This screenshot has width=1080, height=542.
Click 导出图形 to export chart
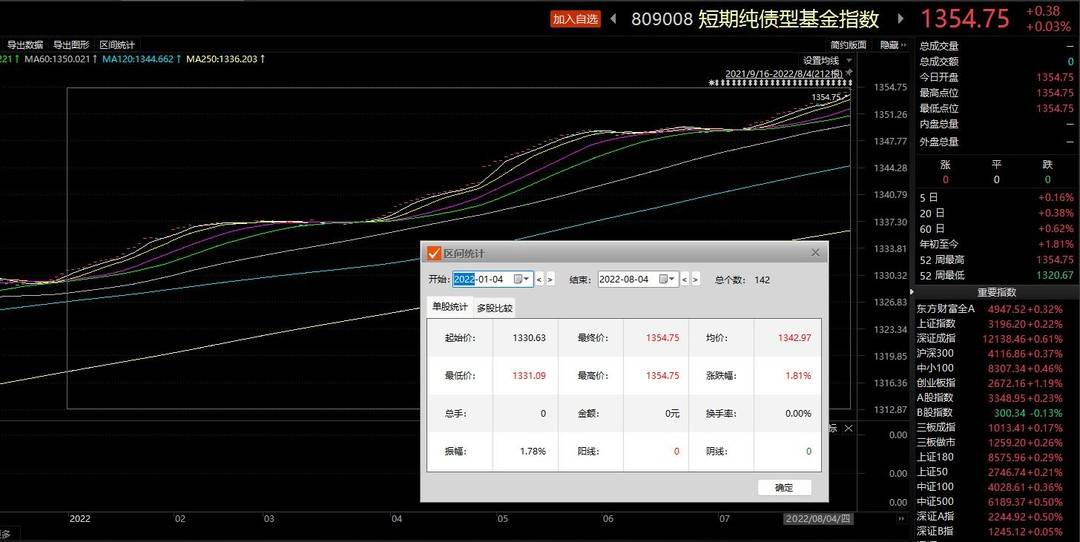[x=71, y=45]
